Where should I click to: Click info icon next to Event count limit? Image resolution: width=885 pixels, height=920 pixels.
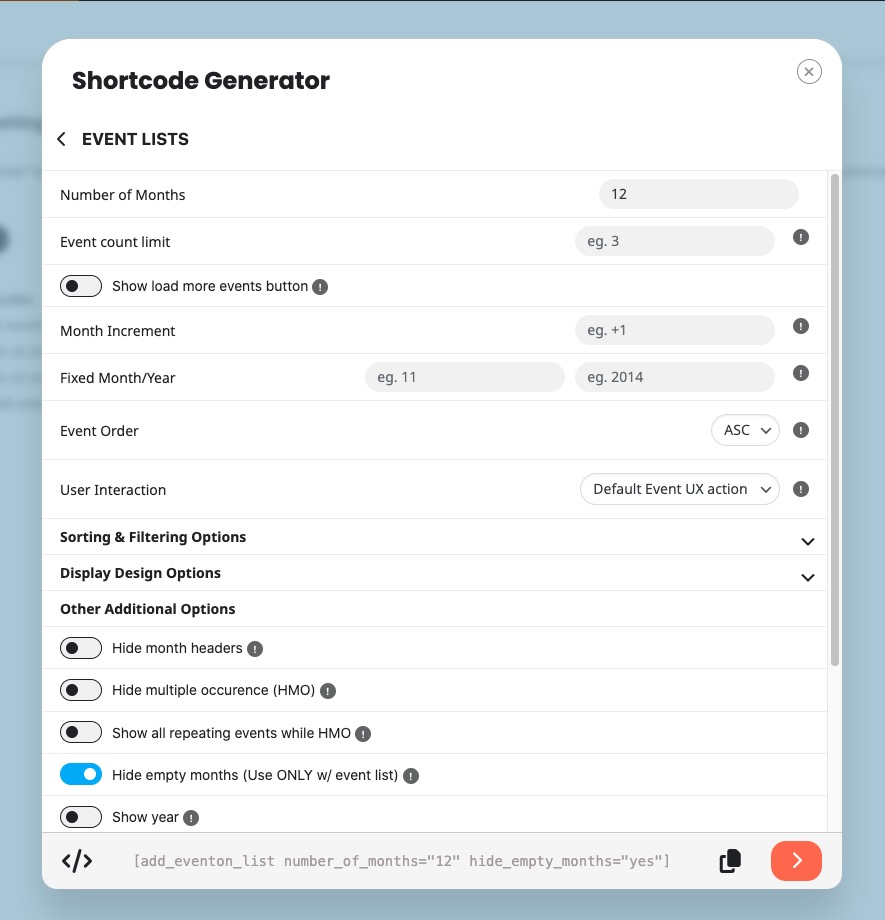tap(801, 238)
